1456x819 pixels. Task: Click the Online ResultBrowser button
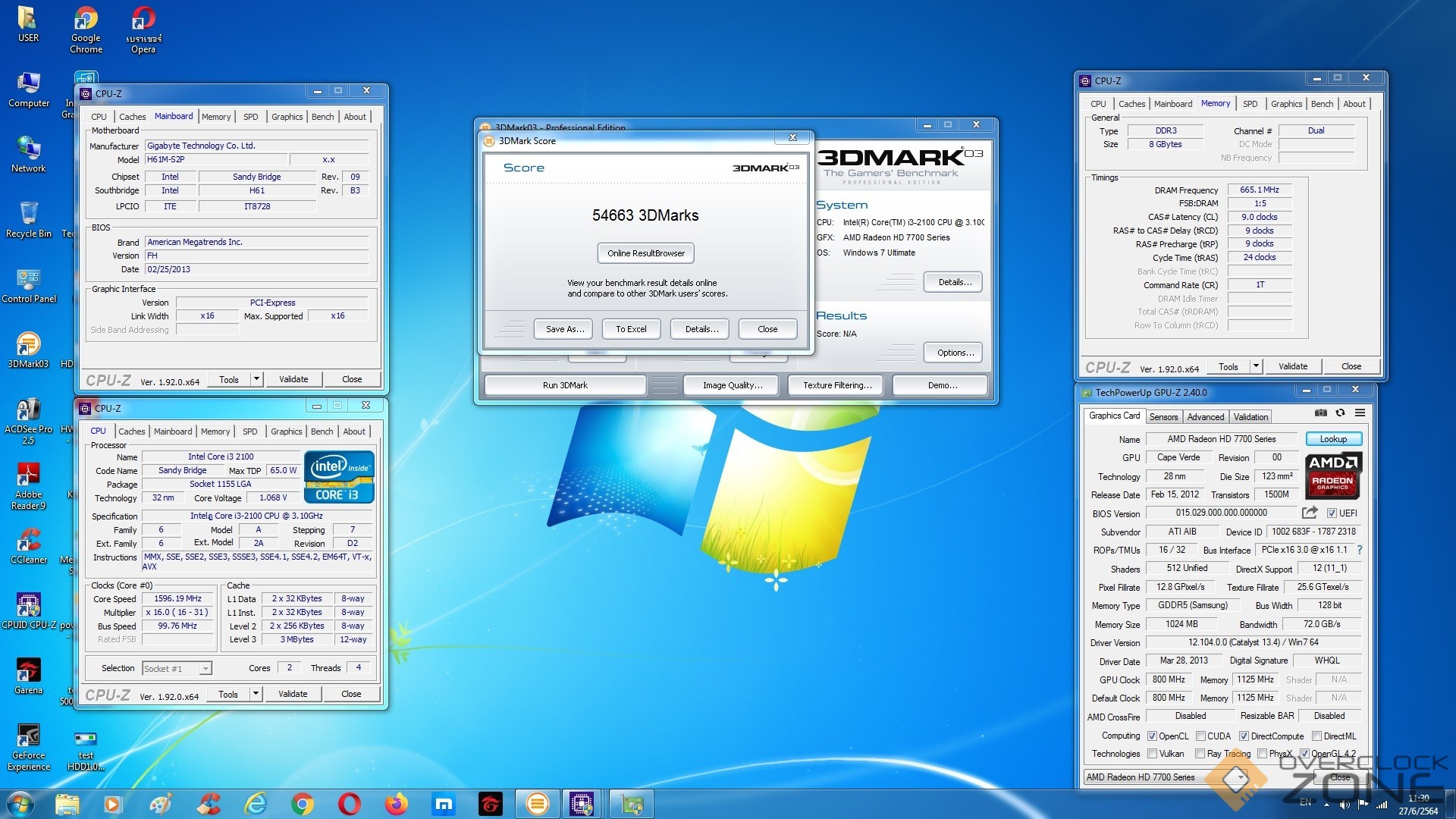pos(645,253)
